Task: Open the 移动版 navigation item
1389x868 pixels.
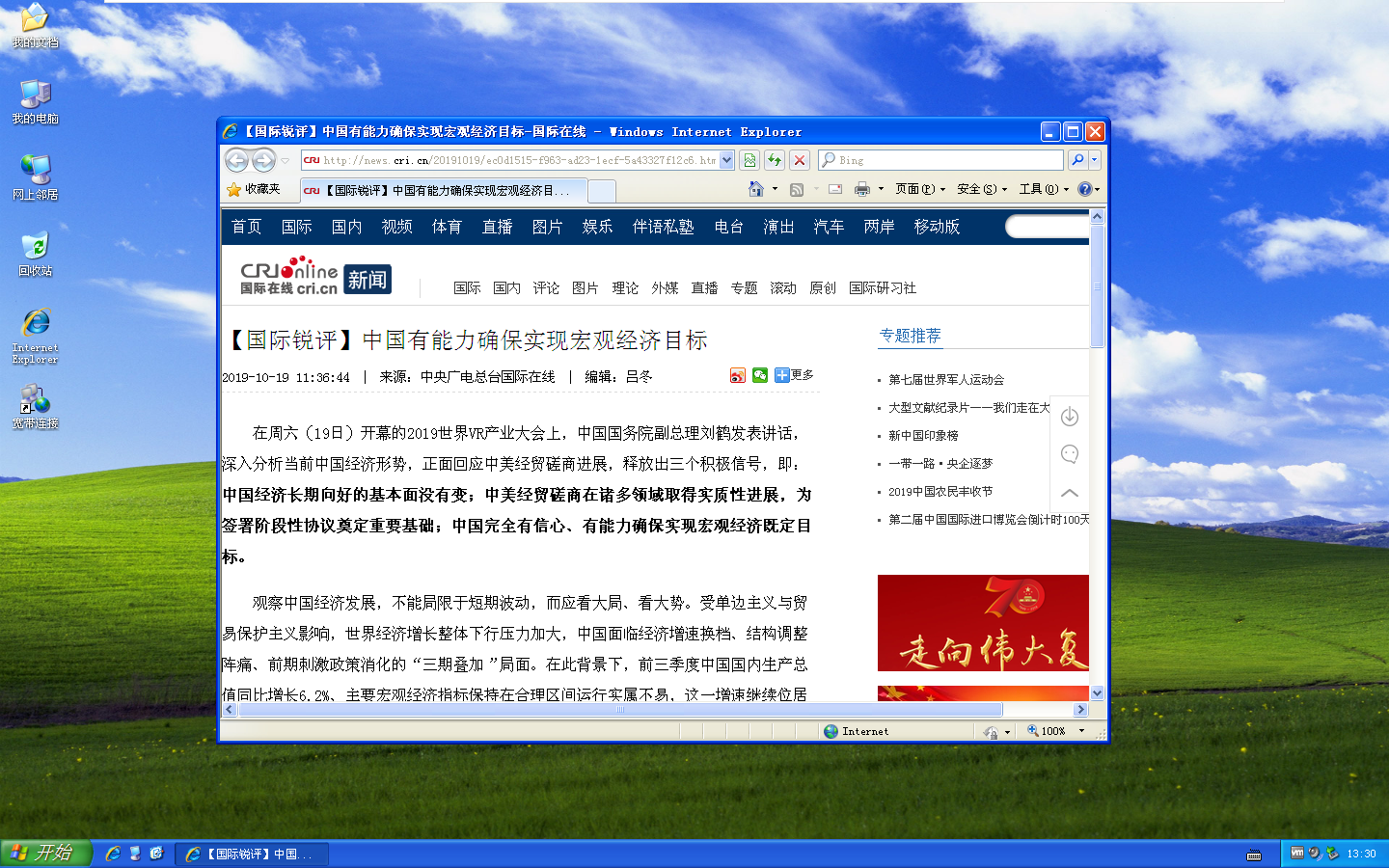Action: [938, 227]
